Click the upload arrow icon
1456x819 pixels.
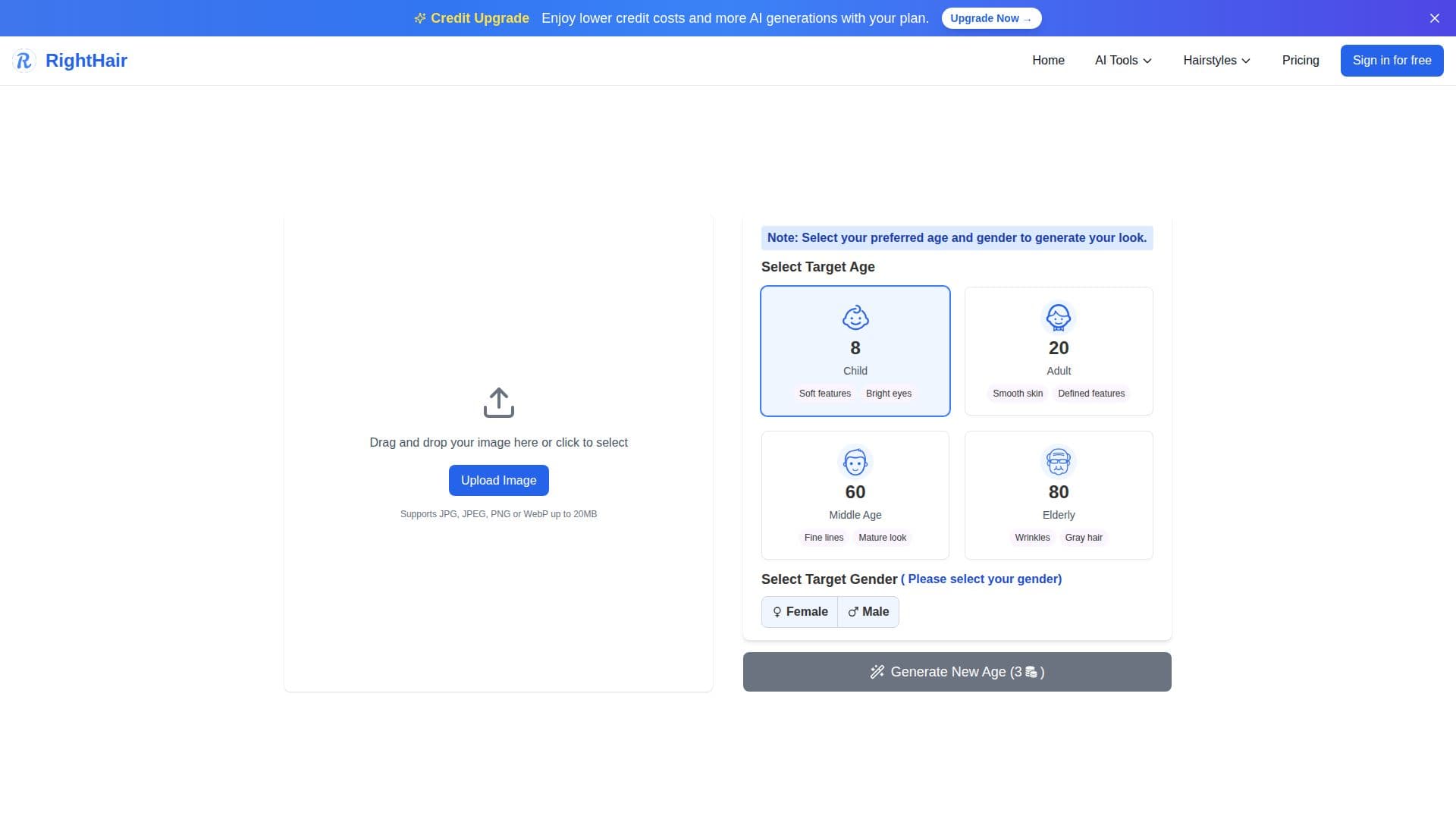pos(498,403)
